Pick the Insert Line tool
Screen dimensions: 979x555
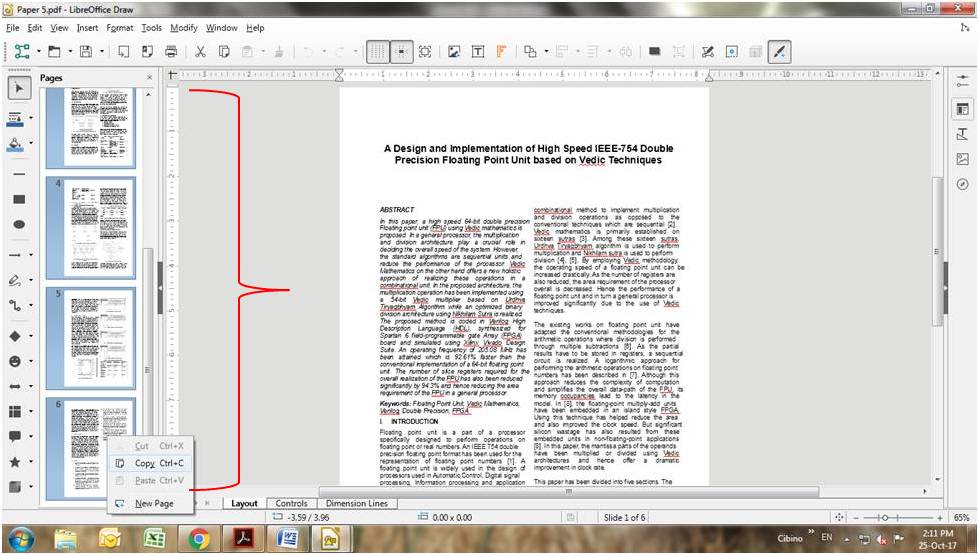tap(19, 173)
